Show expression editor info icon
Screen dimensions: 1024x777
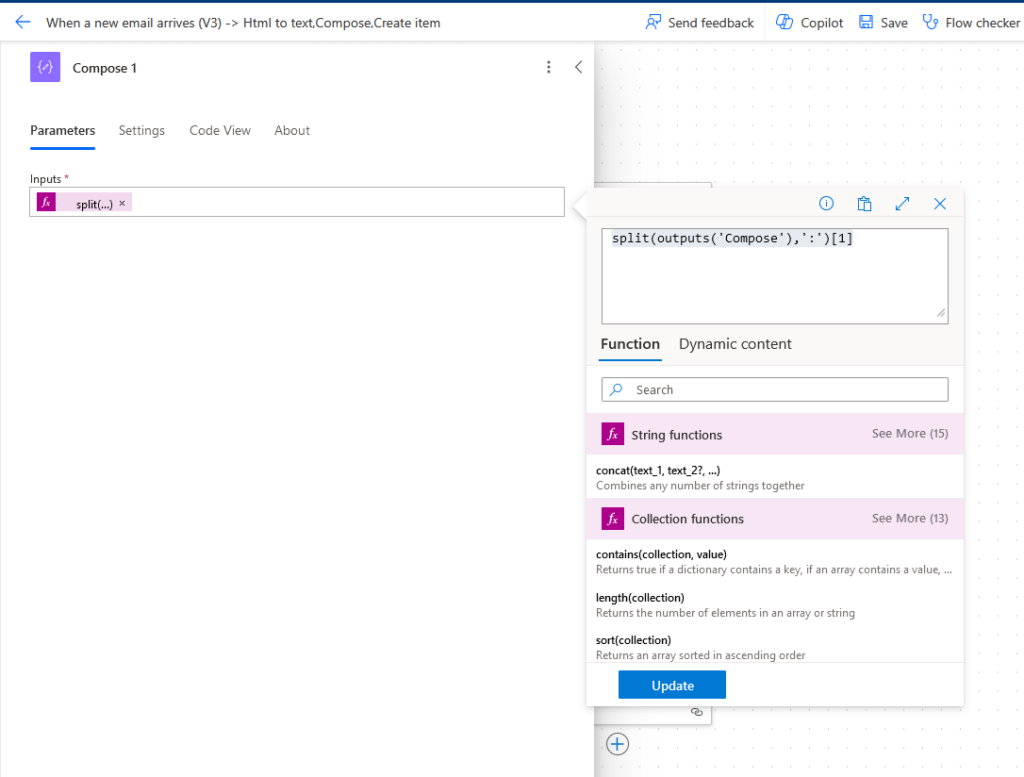[826, 204]
